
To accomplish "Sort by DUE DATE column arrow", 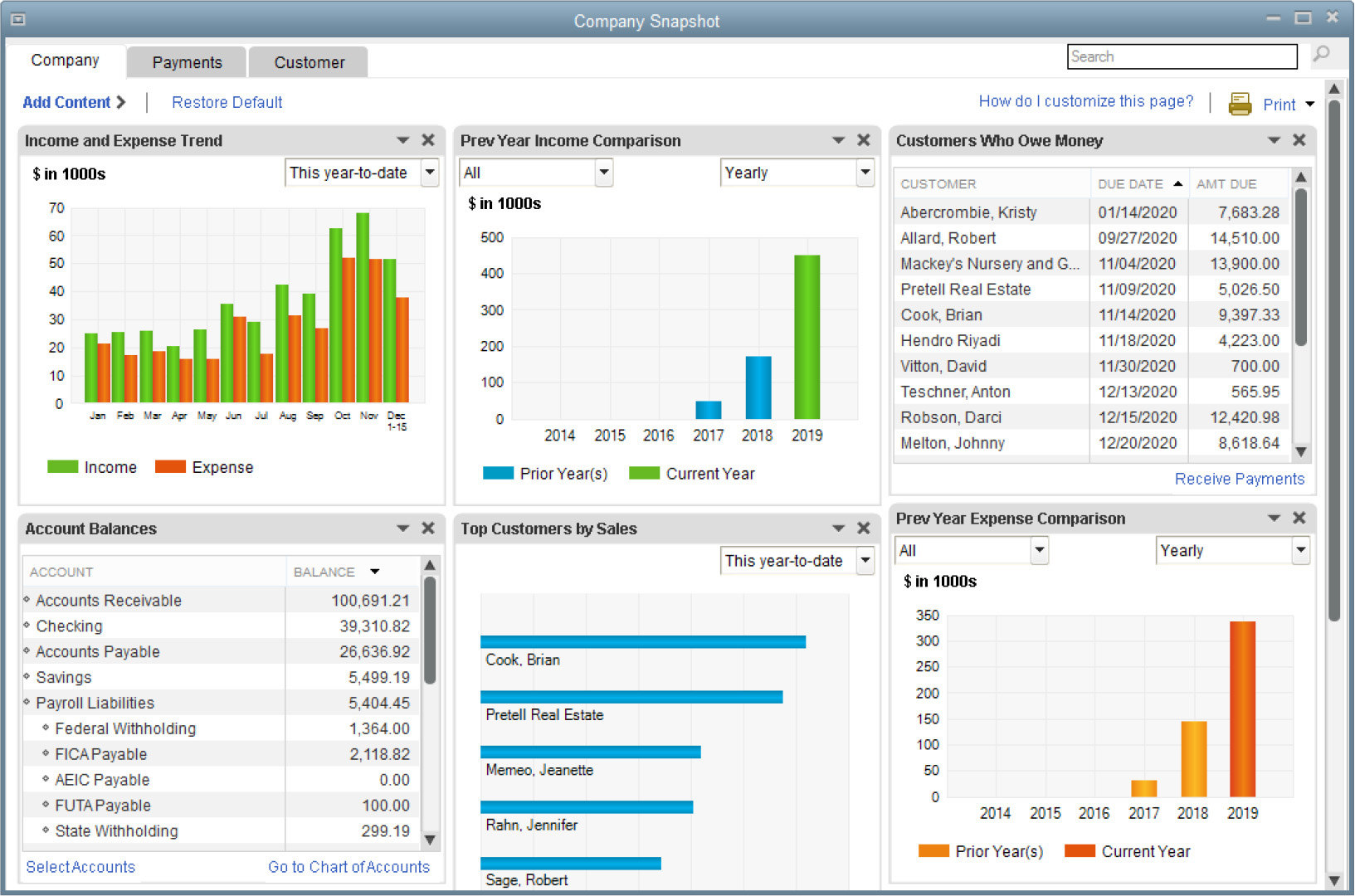I will click(x=1178, y=183).
